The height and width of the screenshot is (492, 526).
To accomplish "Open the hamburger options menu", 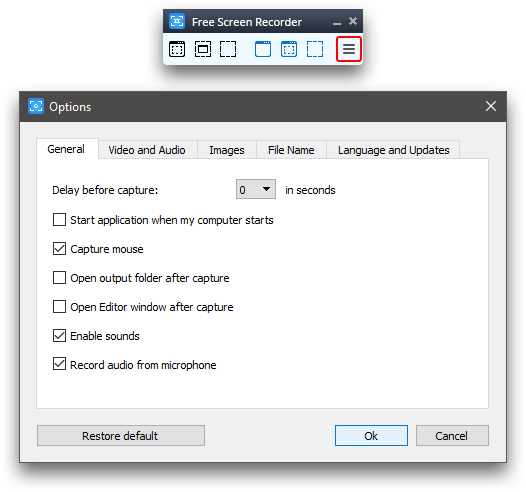I will [x=349, y=49].
